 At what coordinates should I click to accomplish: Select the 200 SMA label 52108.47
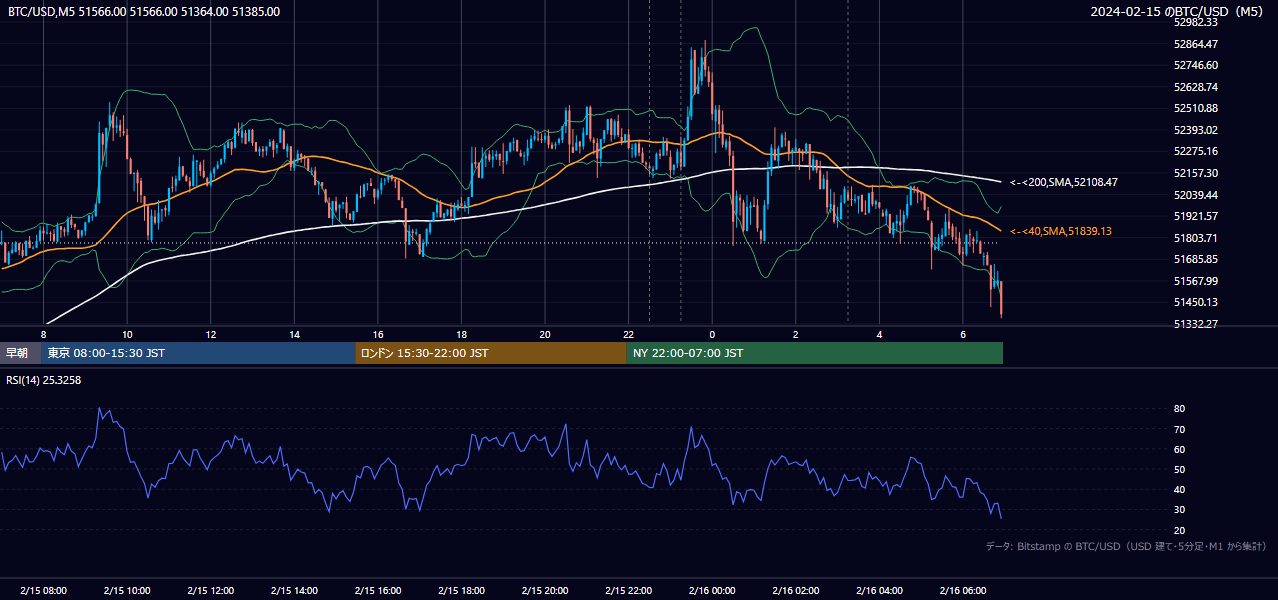click(x=1063, y=182)
